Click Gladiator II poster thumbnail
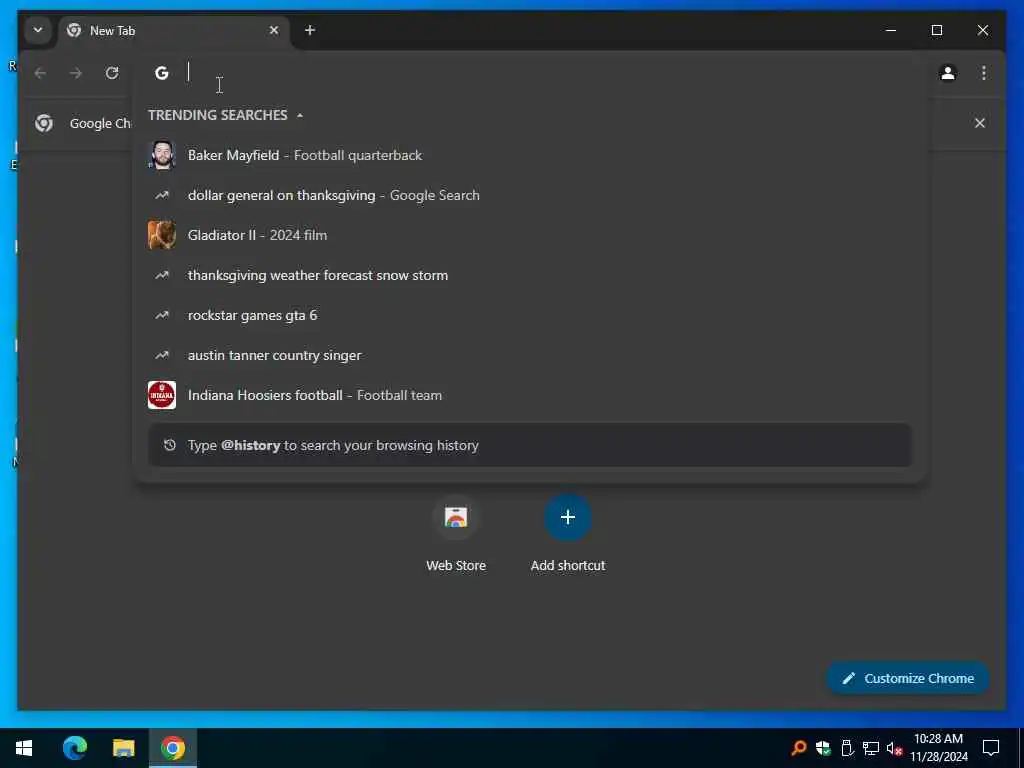This screenshot has width=1024, height=768. point(161,235)
